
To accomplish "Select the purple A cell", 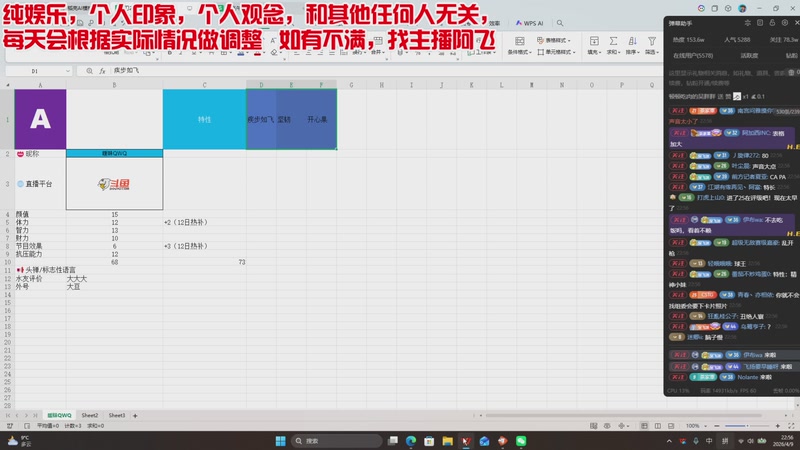I will point(40,119).
